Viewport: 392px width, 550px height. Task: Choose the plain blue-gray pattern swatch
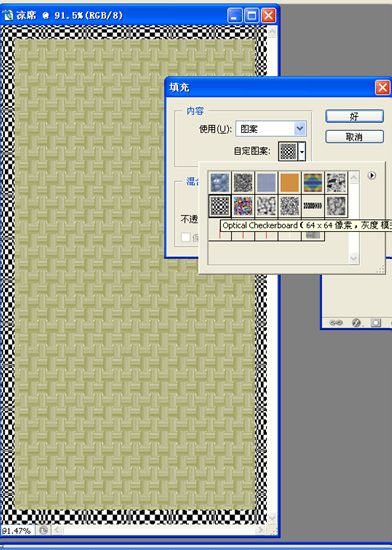pos(266,182)
